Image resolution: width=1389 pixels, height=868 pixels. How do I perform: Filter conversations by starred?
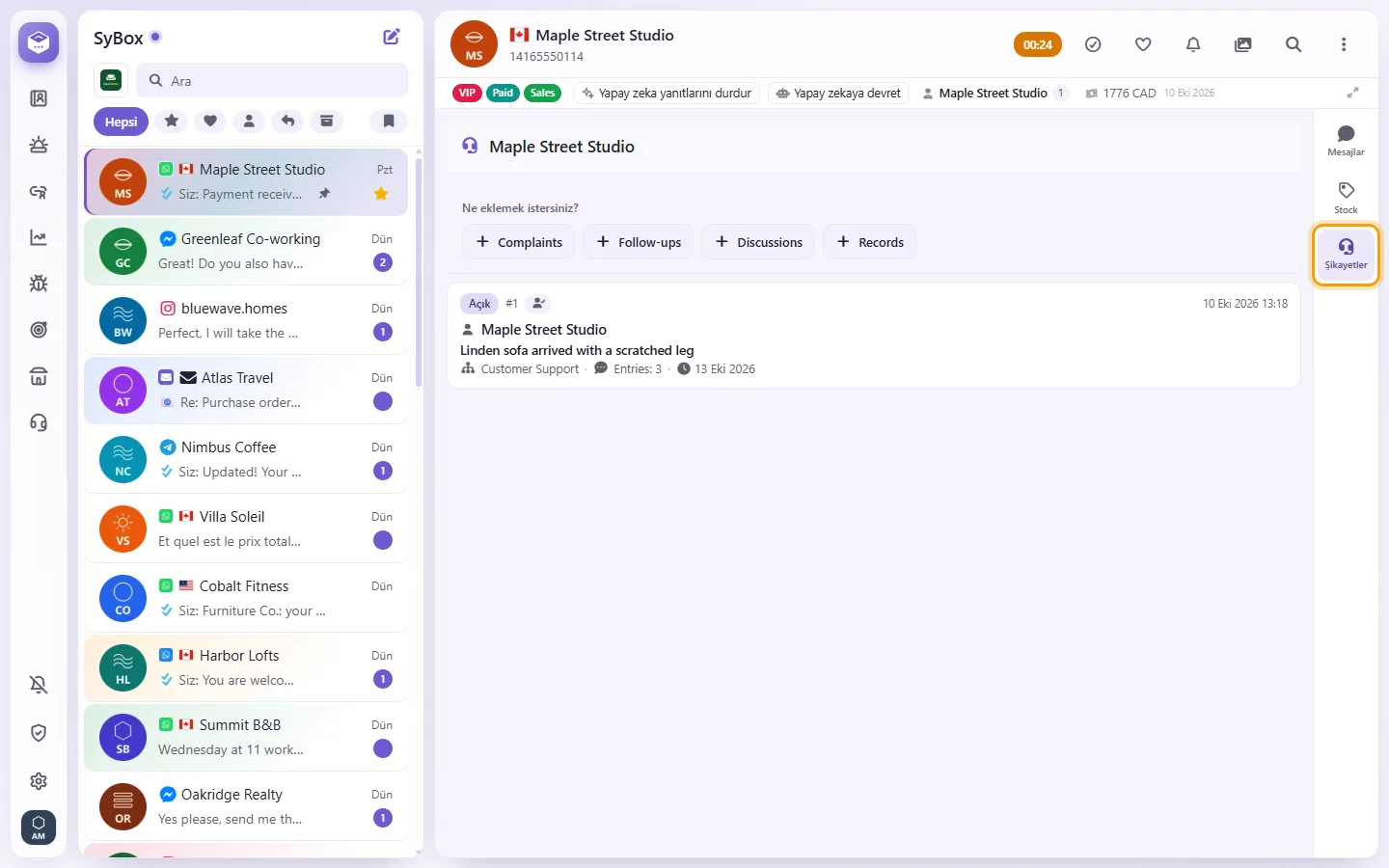[x=172, y=121]
